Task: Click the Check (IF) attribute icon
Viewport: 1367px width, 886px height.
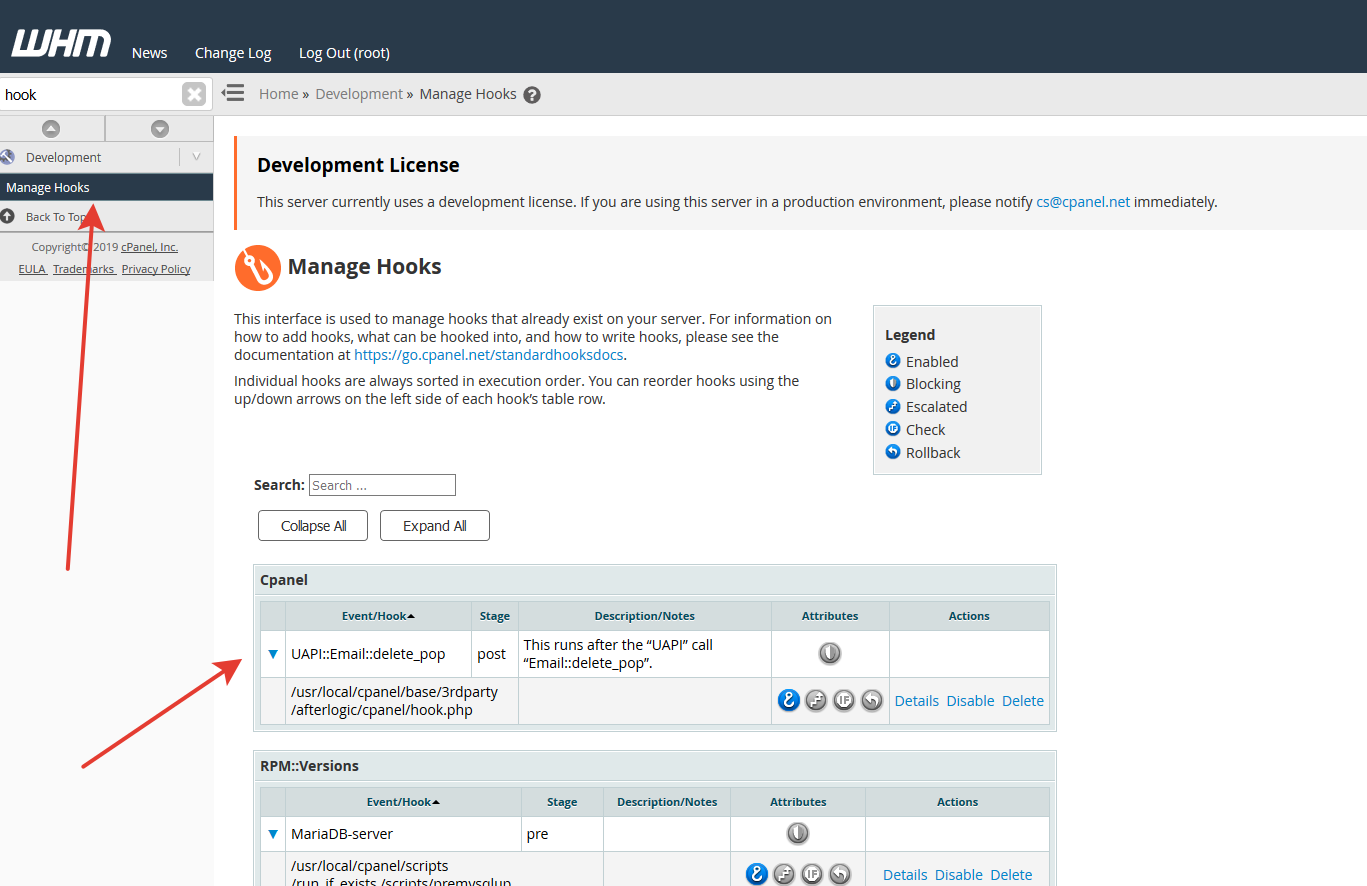Action: coord(844,700)
